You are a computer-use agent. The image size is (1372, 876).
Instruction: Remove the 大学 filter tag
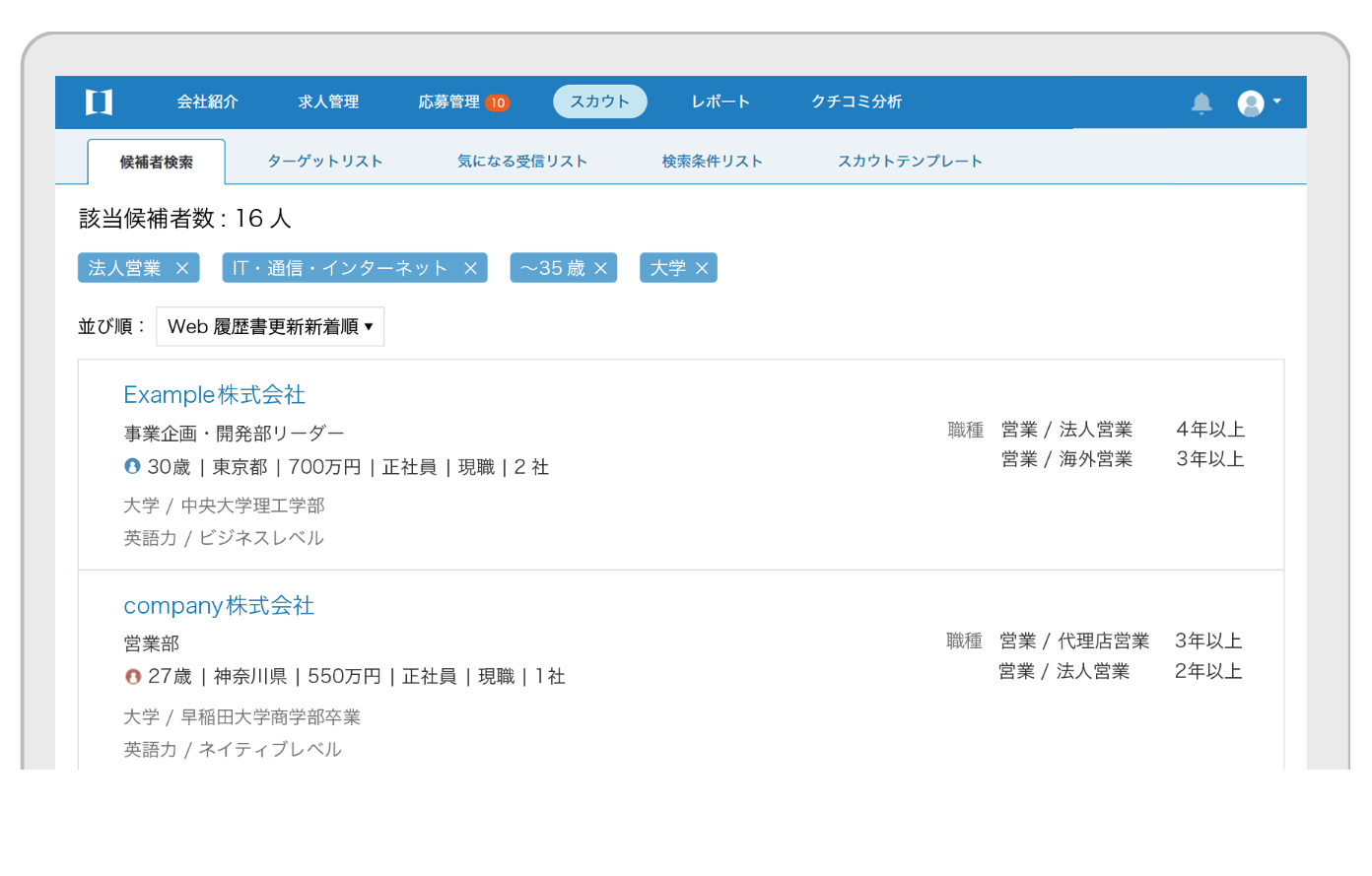pyautogui.click(x=702, y=268)
